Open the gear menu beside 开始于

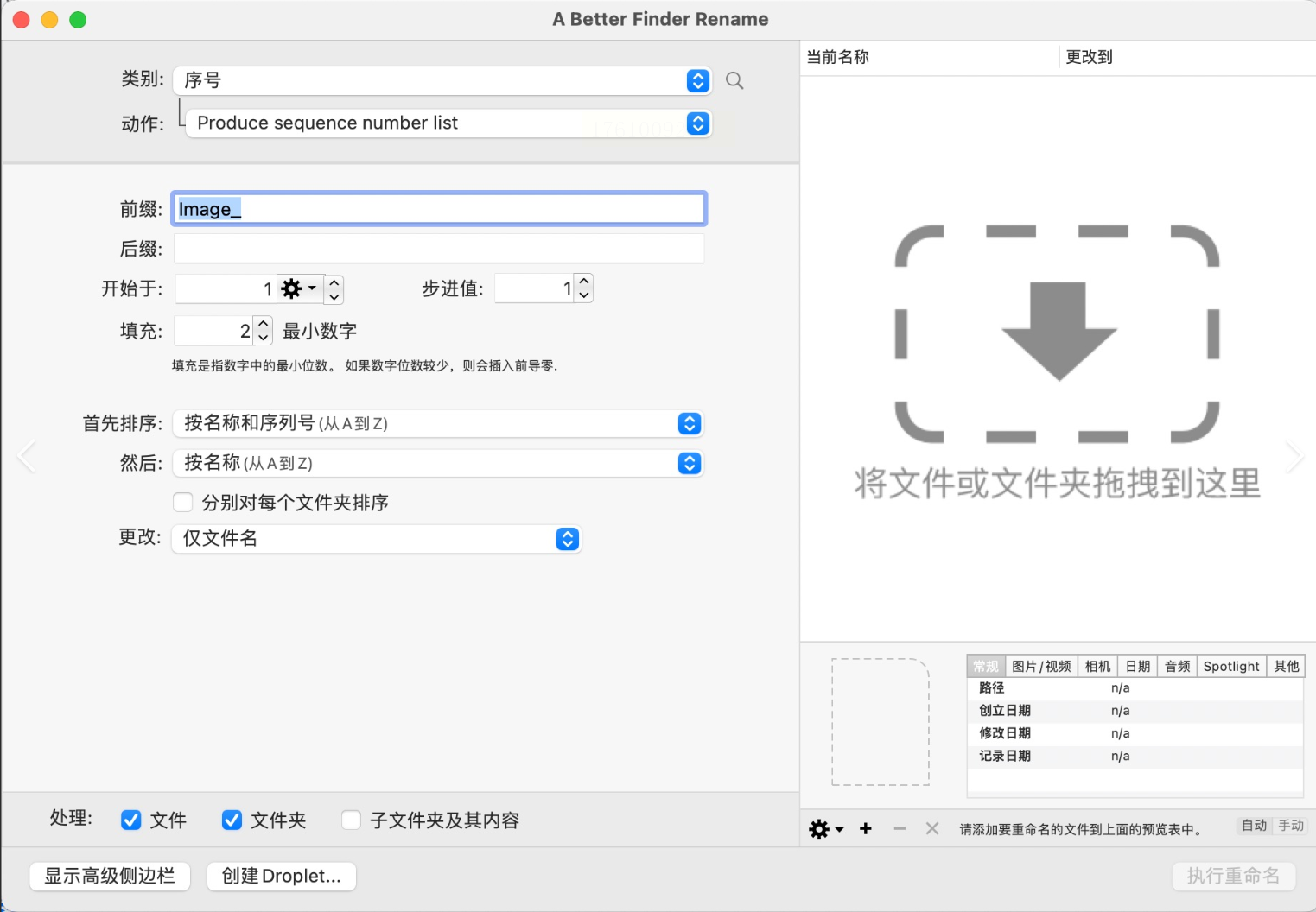coord(299,288)
